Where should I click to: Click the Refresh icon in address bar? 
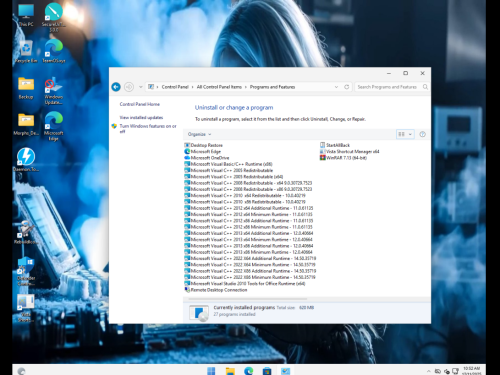click(x=347, y=87)
